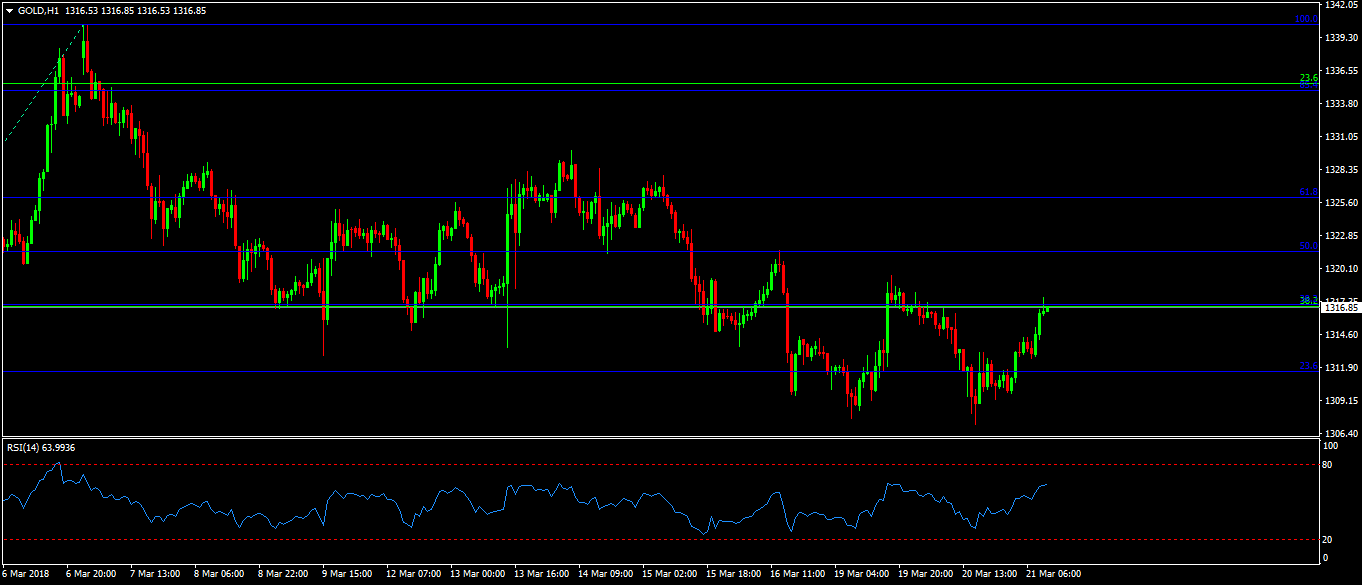Screen dimensions: 1362x585
Task: Select the 6 Mar 20:00 time label
Action: [92, 575]
